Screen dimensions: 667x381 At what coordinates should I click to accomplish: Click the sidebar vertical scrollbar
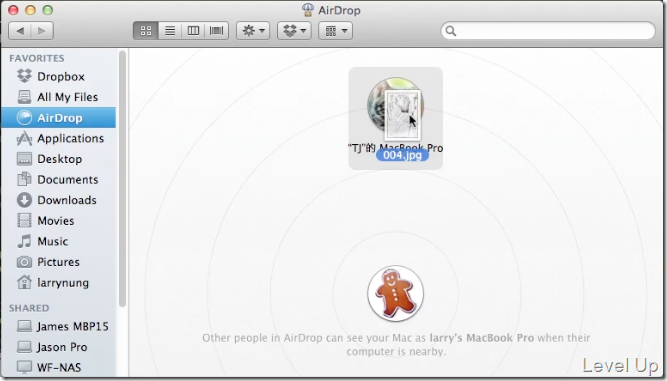point(122,179)
